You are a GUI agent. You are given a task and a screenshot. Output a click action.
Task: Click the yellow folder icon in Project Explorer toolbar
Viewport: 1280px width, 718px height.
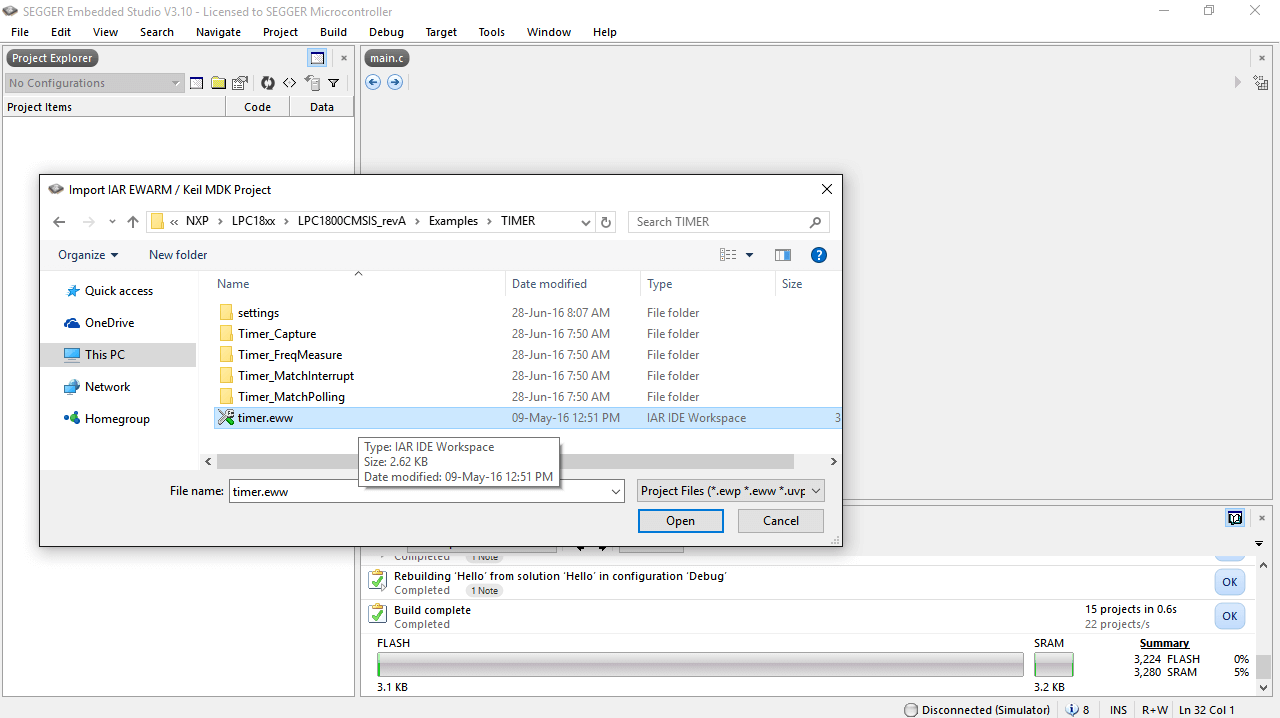[218, 83]
